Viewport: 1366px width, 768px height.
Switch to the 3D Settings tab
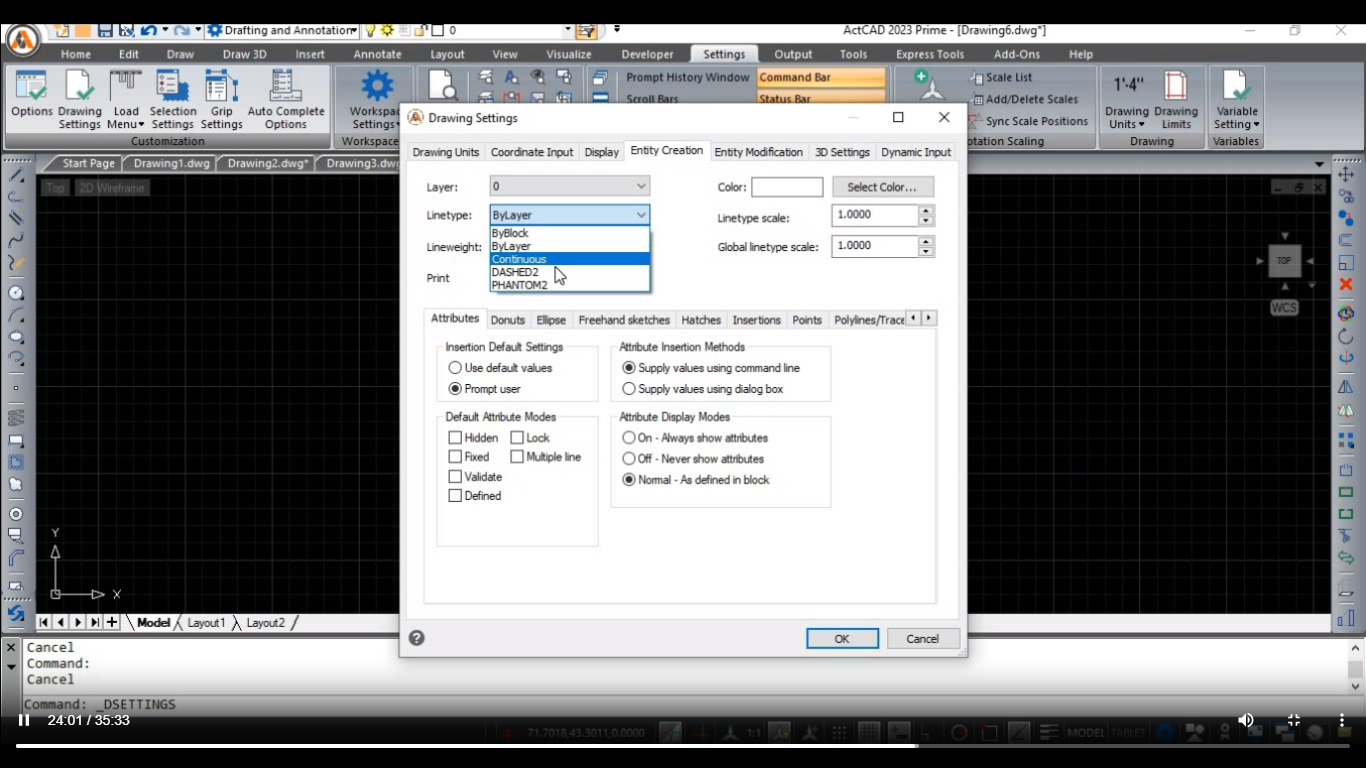point(842,152)
